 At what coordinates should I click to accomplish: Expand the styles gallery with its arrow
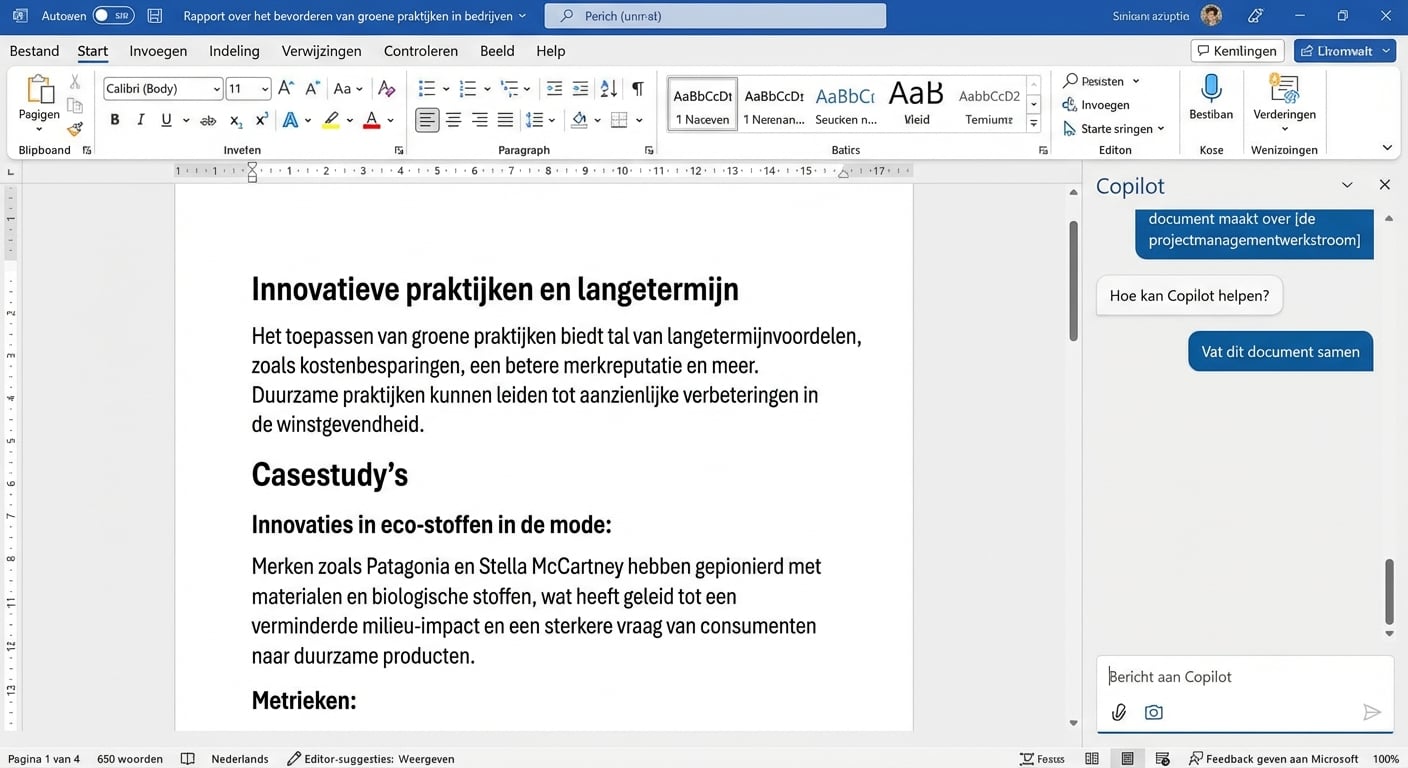click(1033, 122)
